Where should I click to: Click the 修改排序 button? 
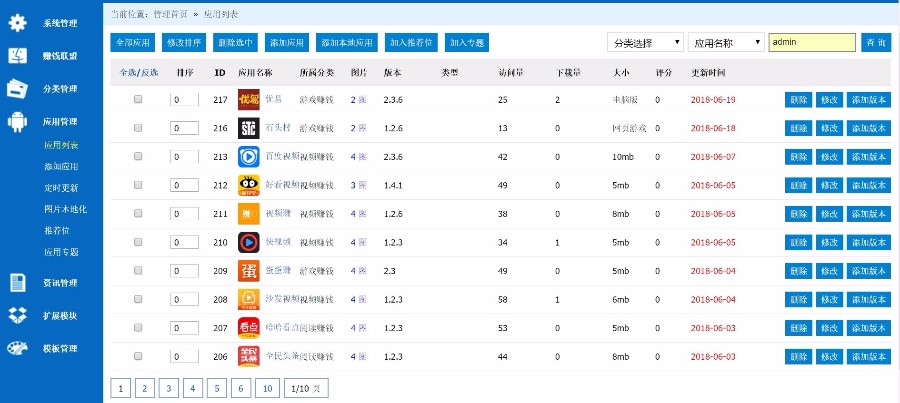coord(184,42)
